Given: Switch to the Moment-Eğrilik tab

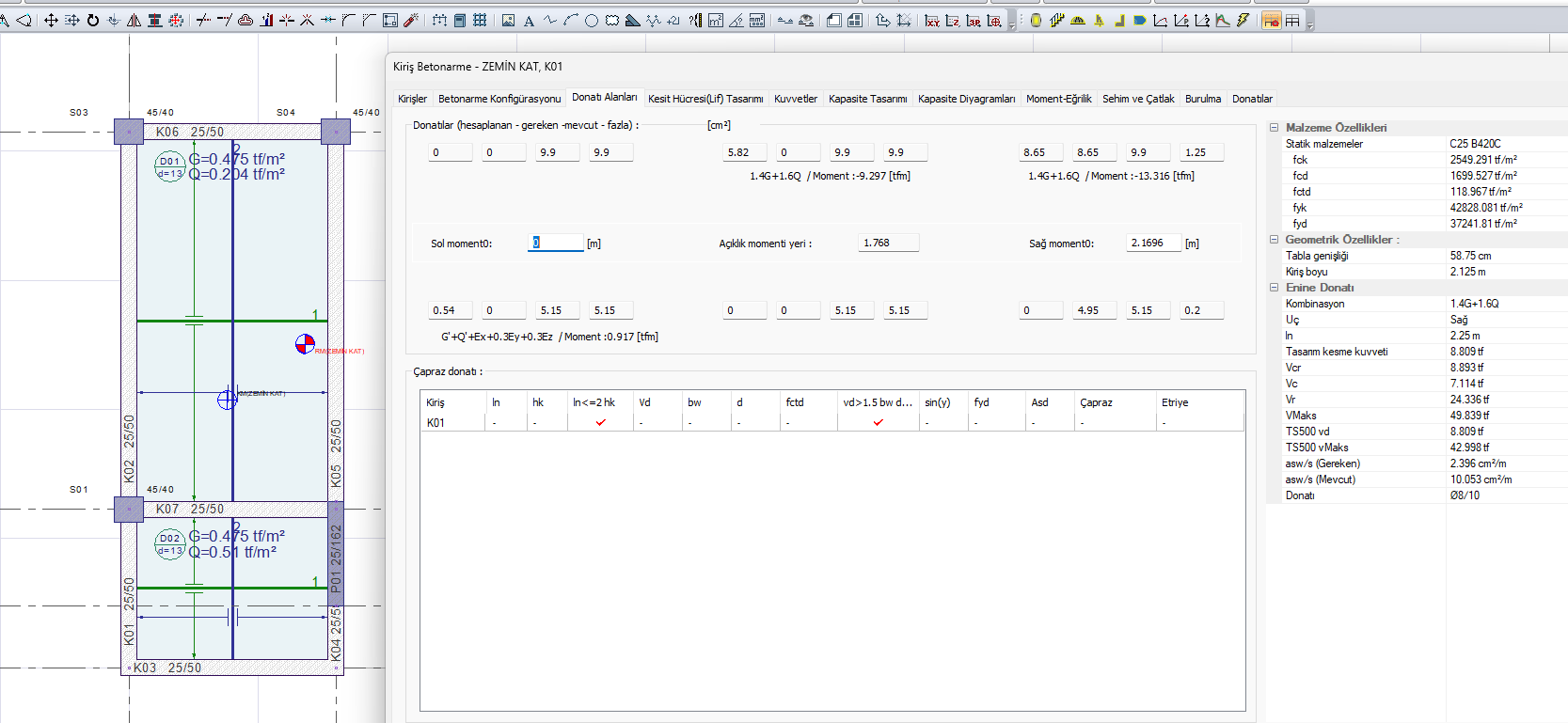Looking at the screenshot, I should (1059, 99).
